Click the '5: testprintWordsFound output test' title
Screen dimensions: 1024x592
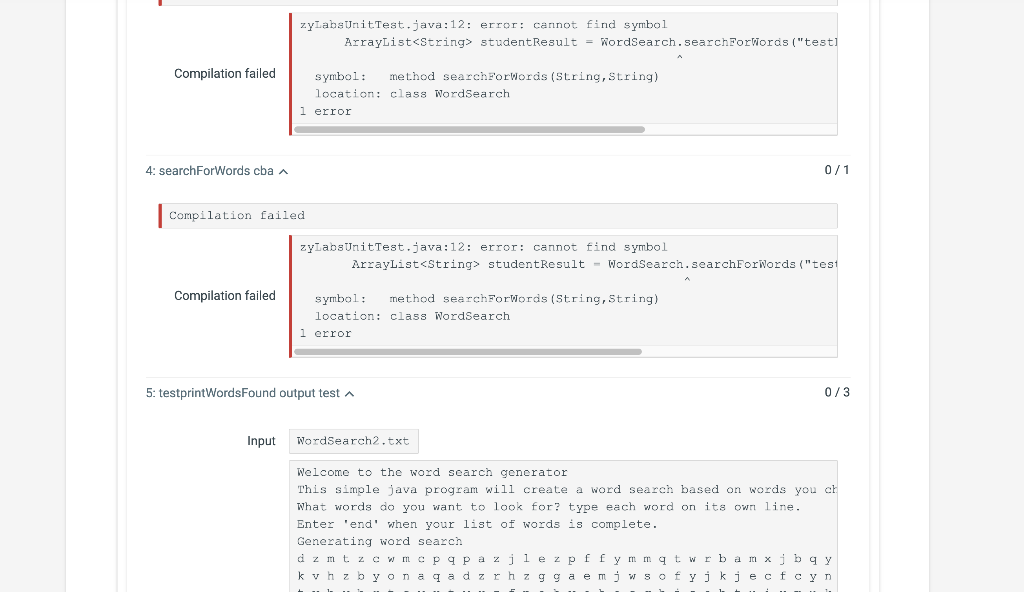(242, 393)
